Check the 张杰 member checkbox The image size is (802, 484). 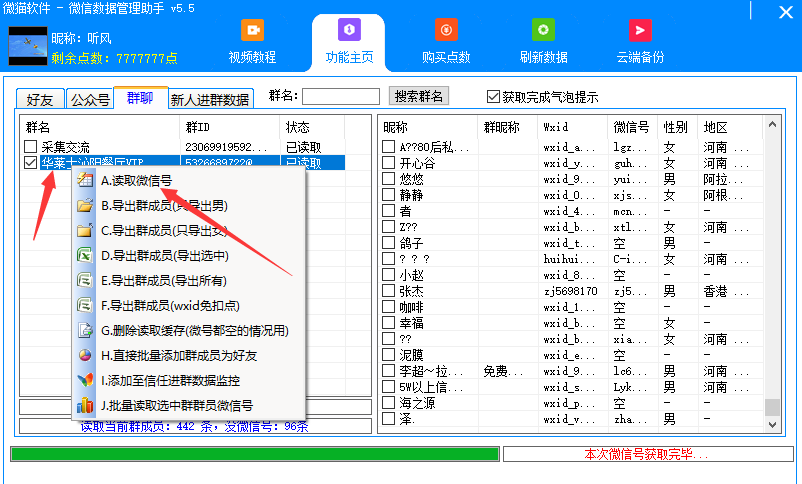click(x=389, y=291)
